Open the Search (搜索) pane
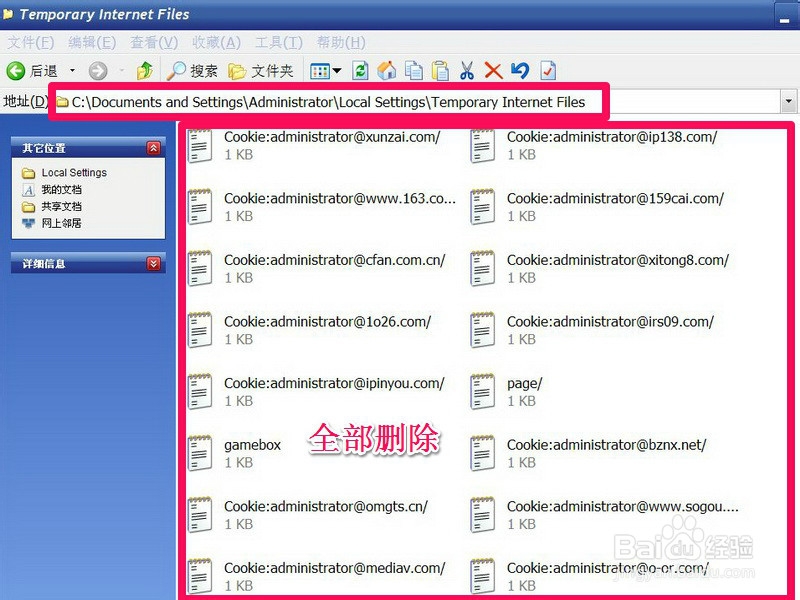Screen dimensions: 800x600 (x=192, y=70)
